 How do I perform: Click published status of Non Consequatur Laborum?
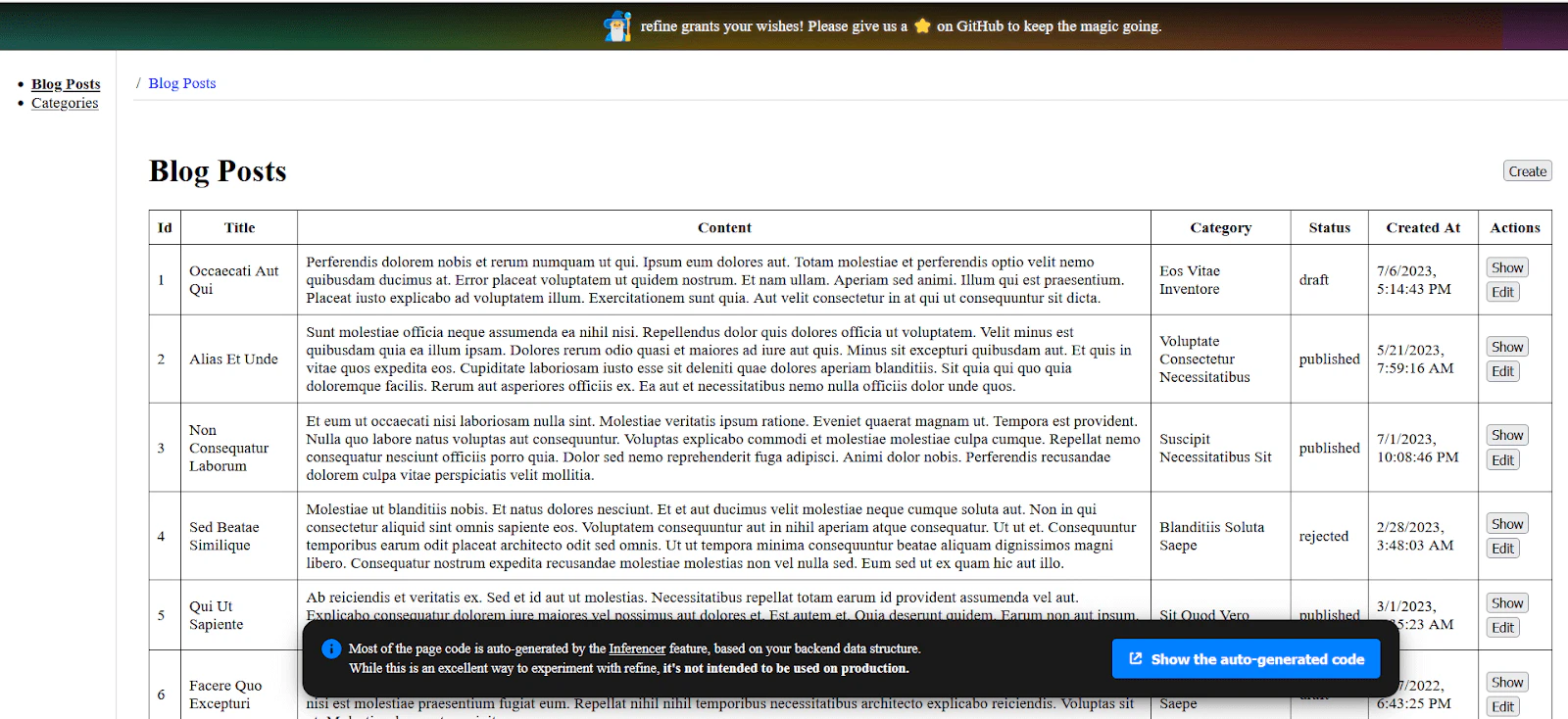(1330, 448)
